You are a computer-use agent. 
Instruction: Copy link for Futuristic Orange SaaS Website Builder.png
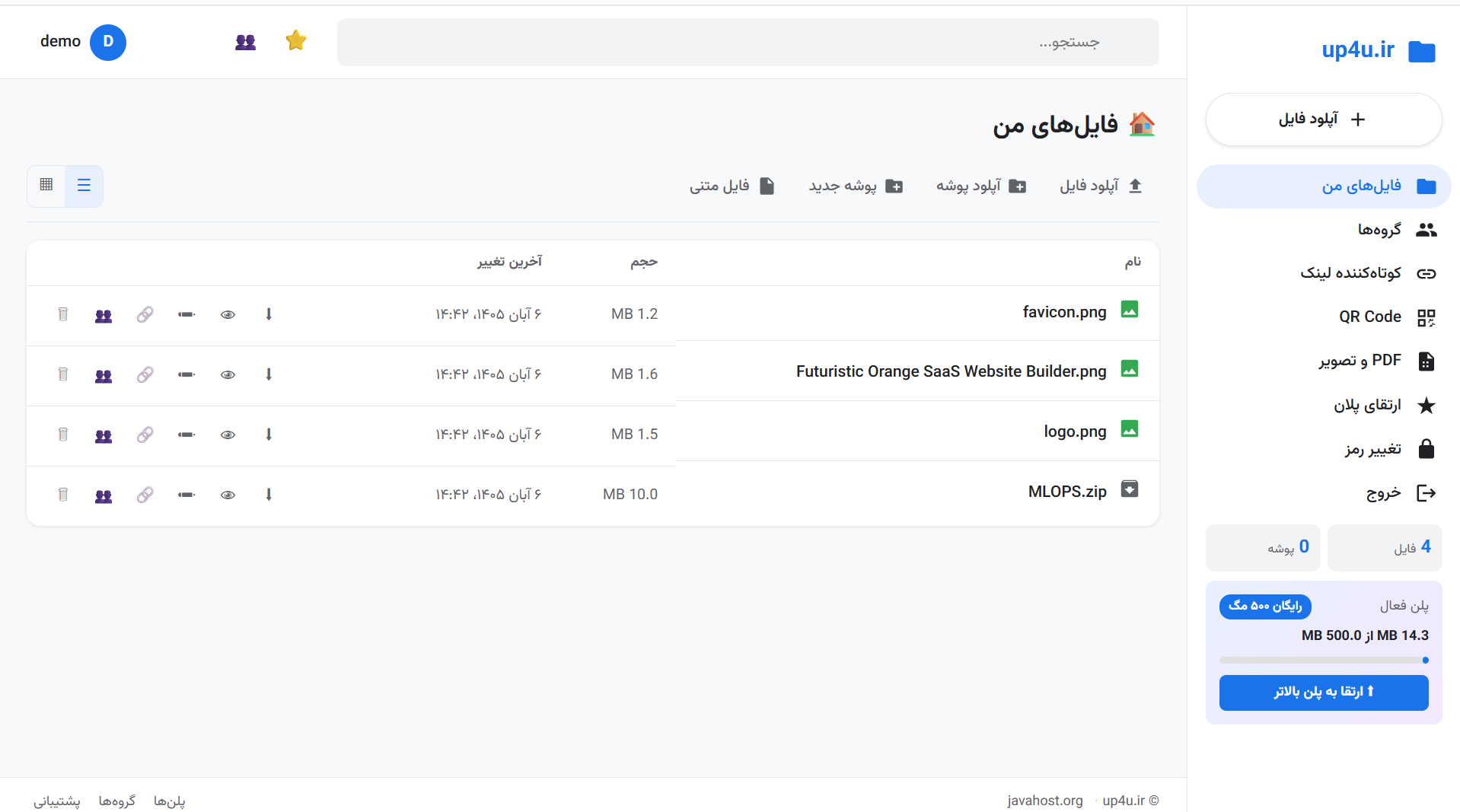(145, 374)
